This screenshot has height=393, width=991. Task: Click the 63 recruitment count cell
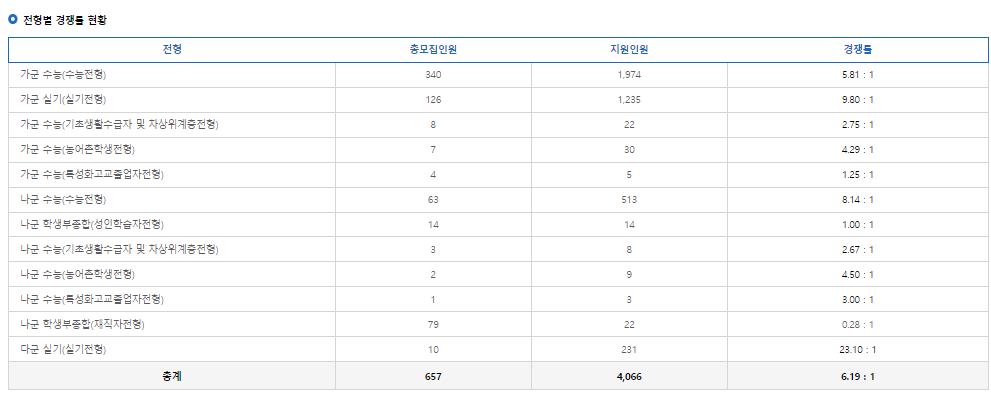(433, 200)
